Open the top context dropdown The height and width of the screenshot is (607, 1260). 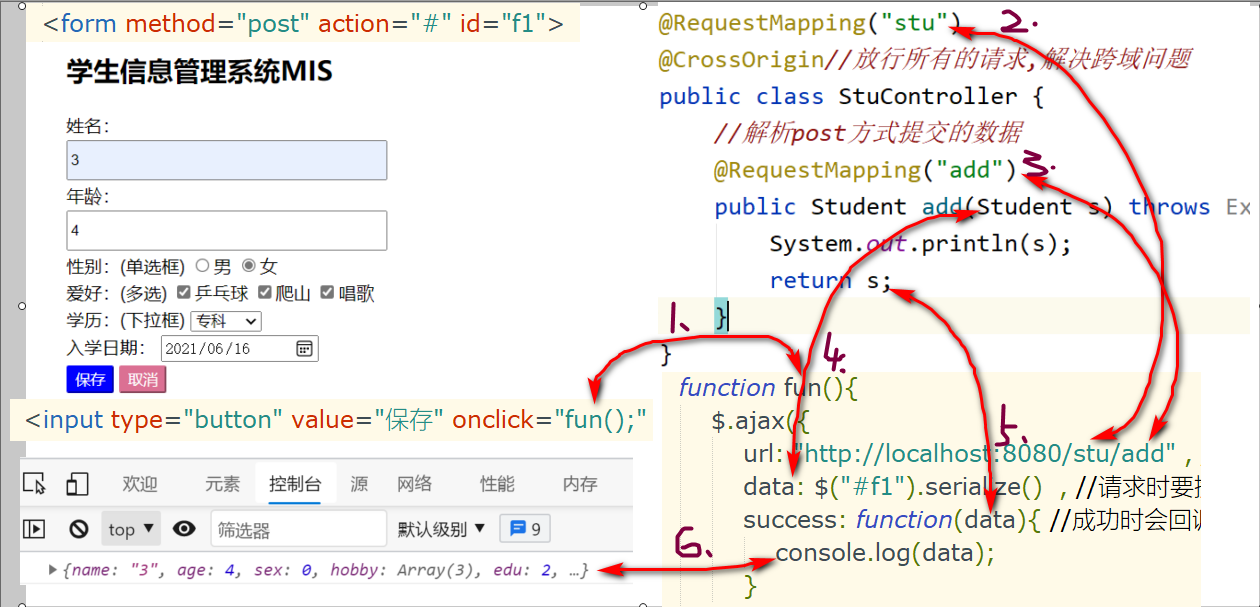pyautogui.click(x=132, y=529)
